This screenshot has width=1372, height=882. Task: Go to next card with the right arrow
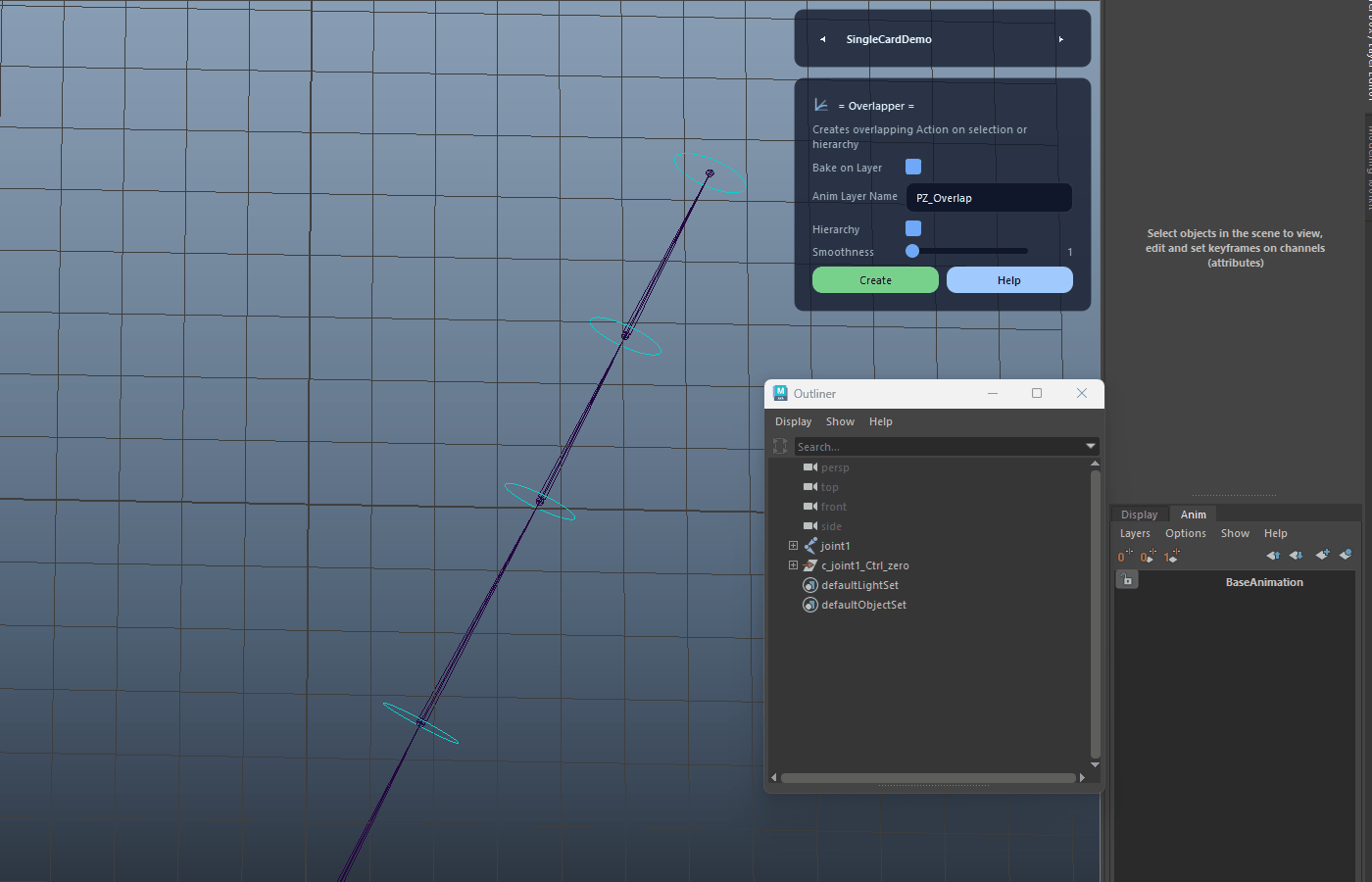1060,39
